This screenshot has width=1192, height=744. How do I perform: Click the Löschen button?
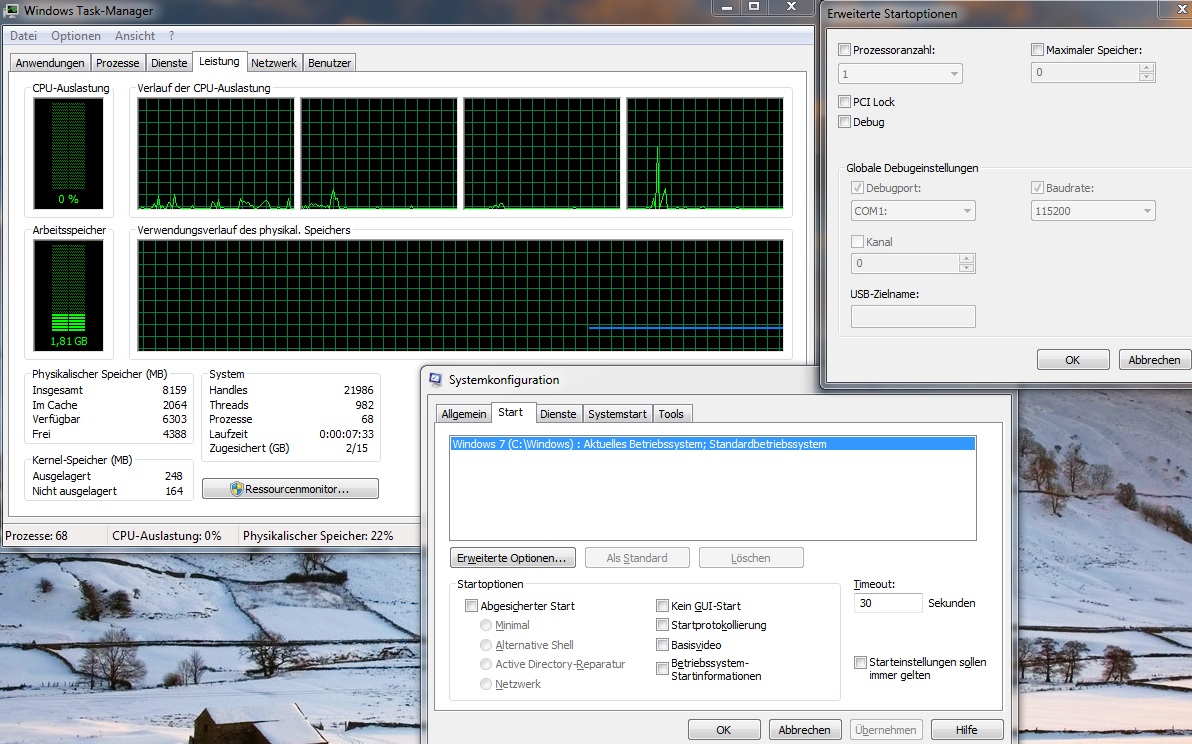click(x=751, y=558)
